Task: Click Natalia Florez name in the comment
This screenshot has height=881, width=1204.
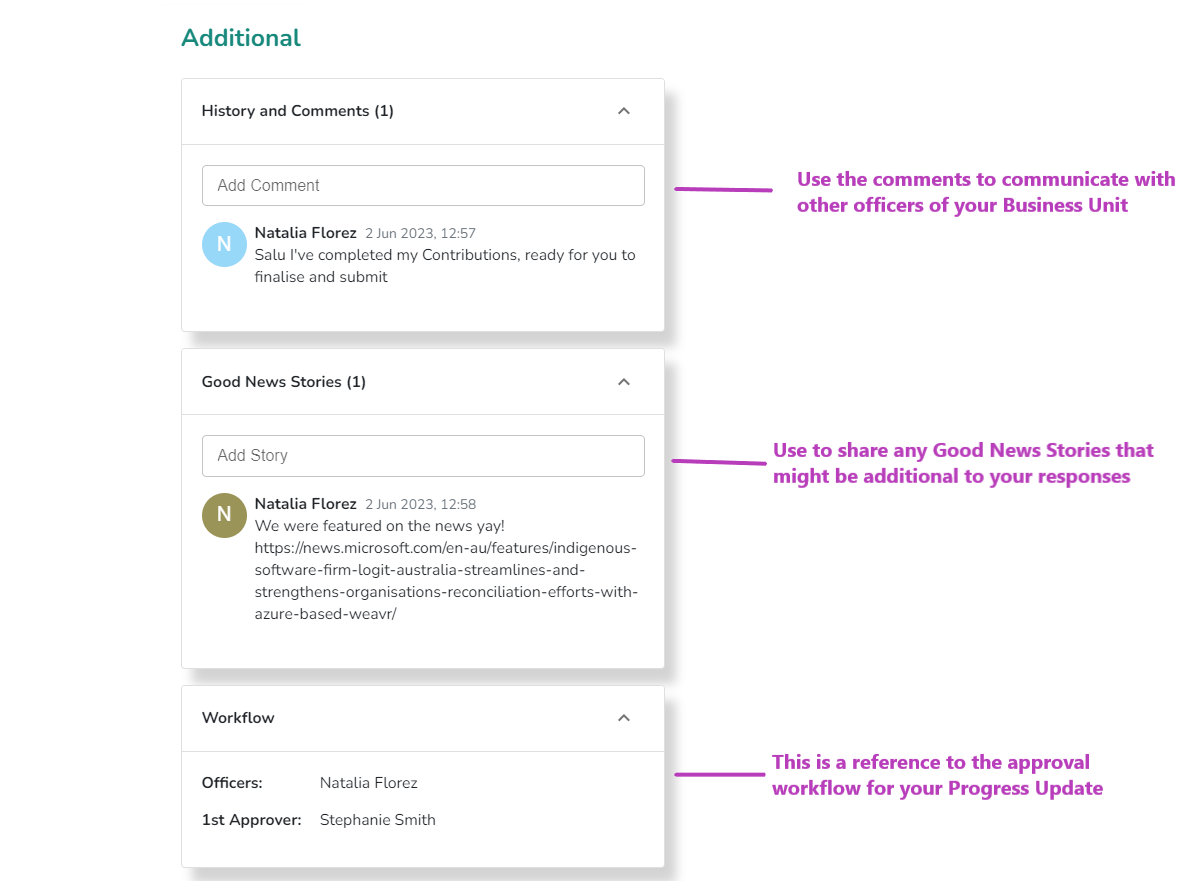Action: 305,233
